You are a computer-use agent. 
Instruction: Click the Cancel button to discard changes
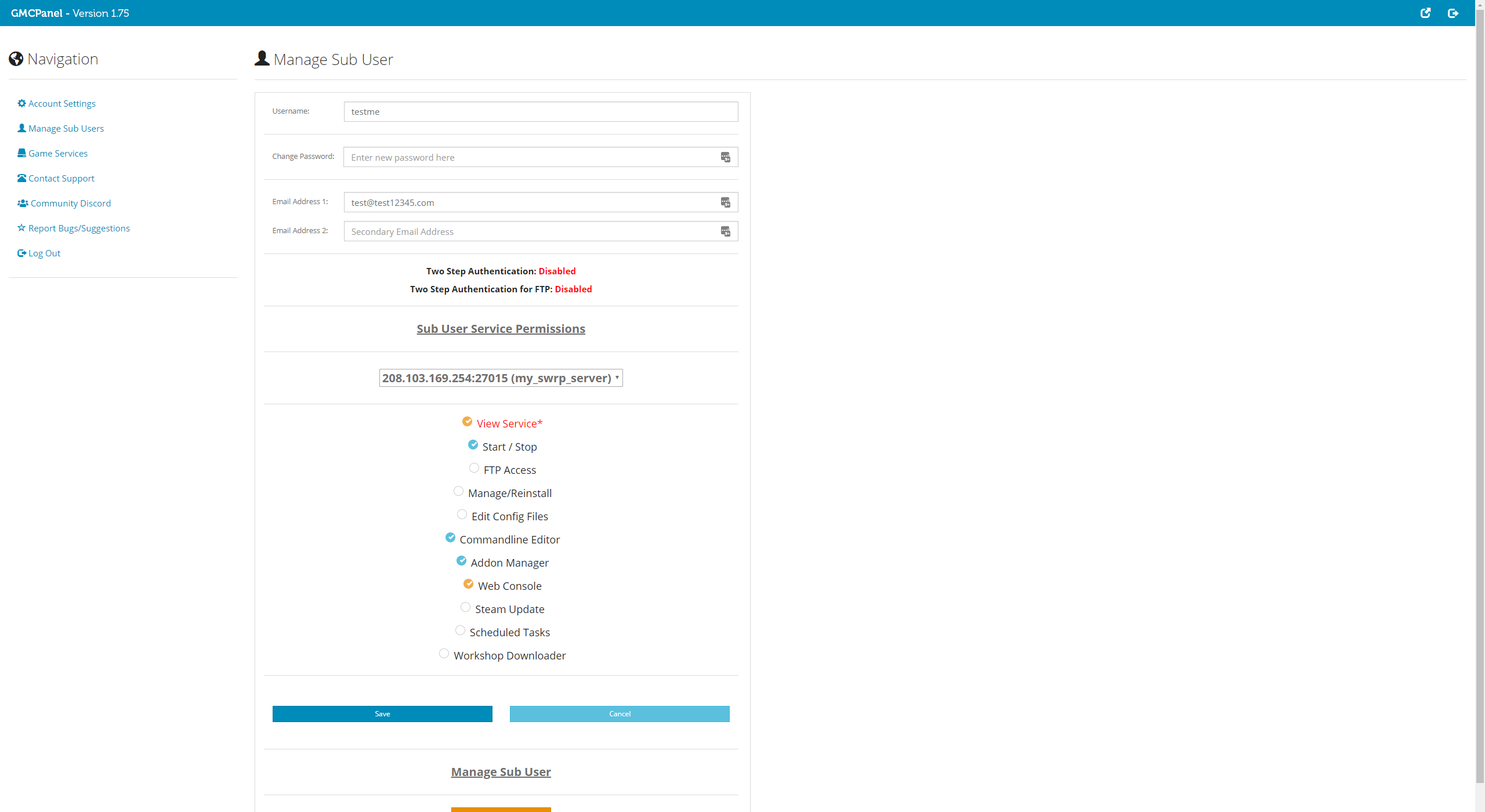pos(619,713)
